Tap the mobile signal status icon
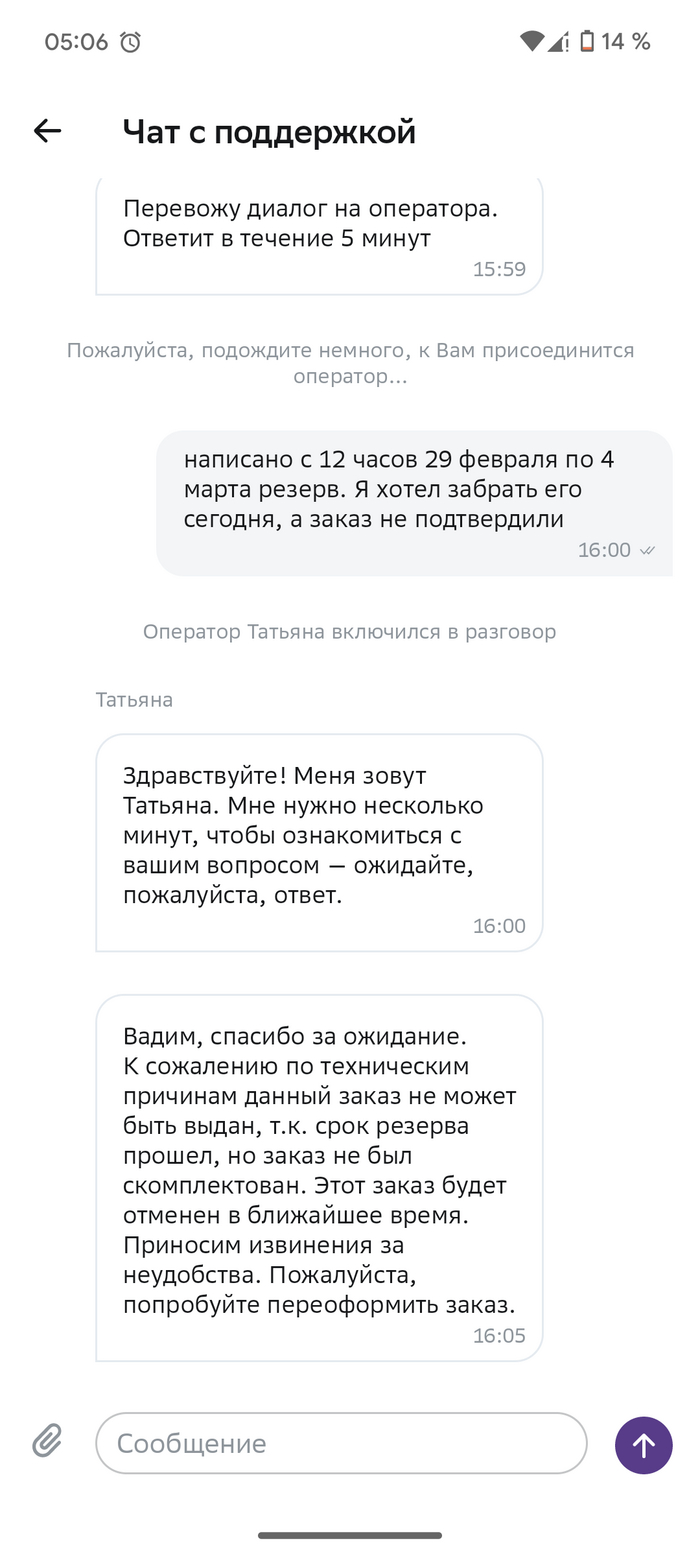 [x=558, y=42]
